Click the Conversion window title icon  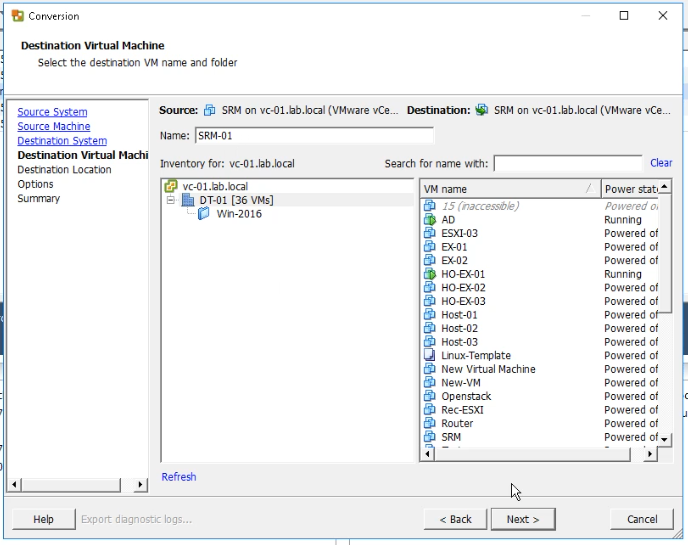tap(18, 16)
